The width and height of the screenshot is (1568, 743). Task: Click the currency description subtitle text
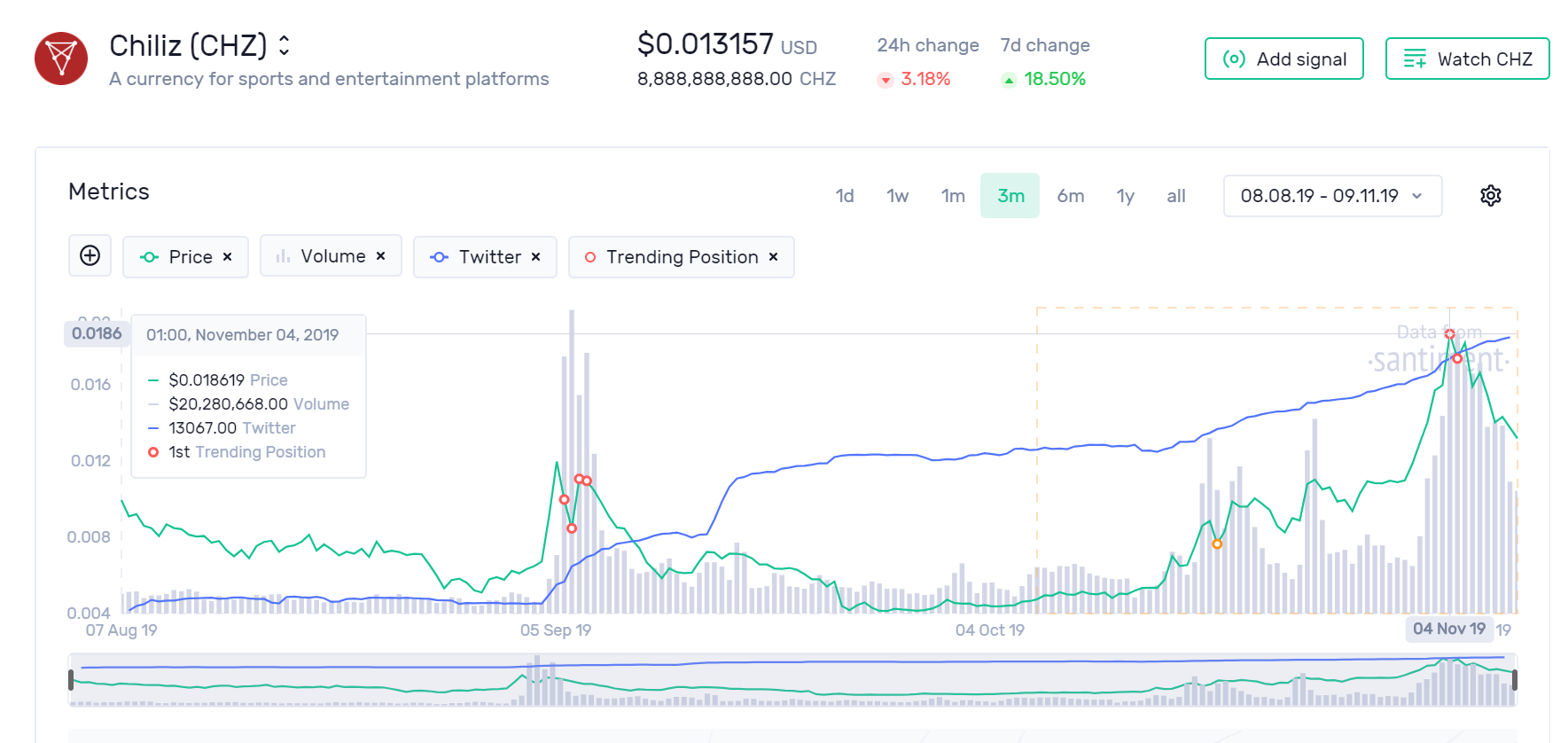tap(329, 79)
